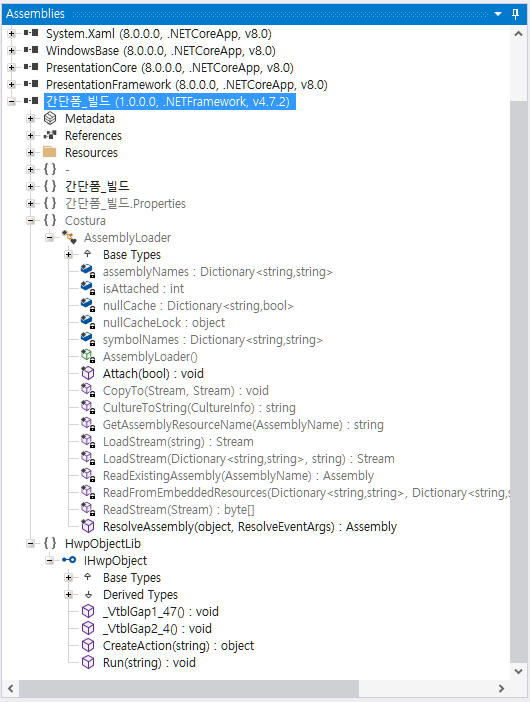Screen dimensions: 530x702
Task: Click the Metadata icon
Action: (50, 118)
